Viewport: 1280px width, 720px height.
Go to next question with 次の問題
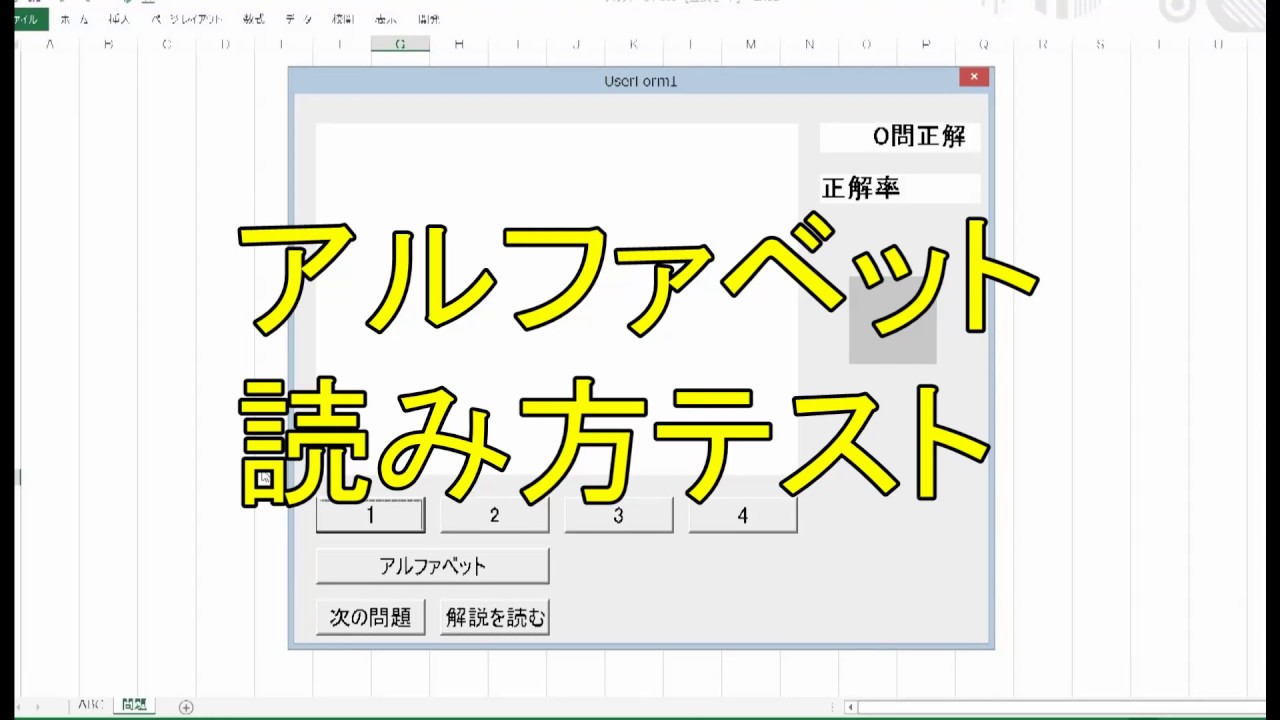[370, 617]
